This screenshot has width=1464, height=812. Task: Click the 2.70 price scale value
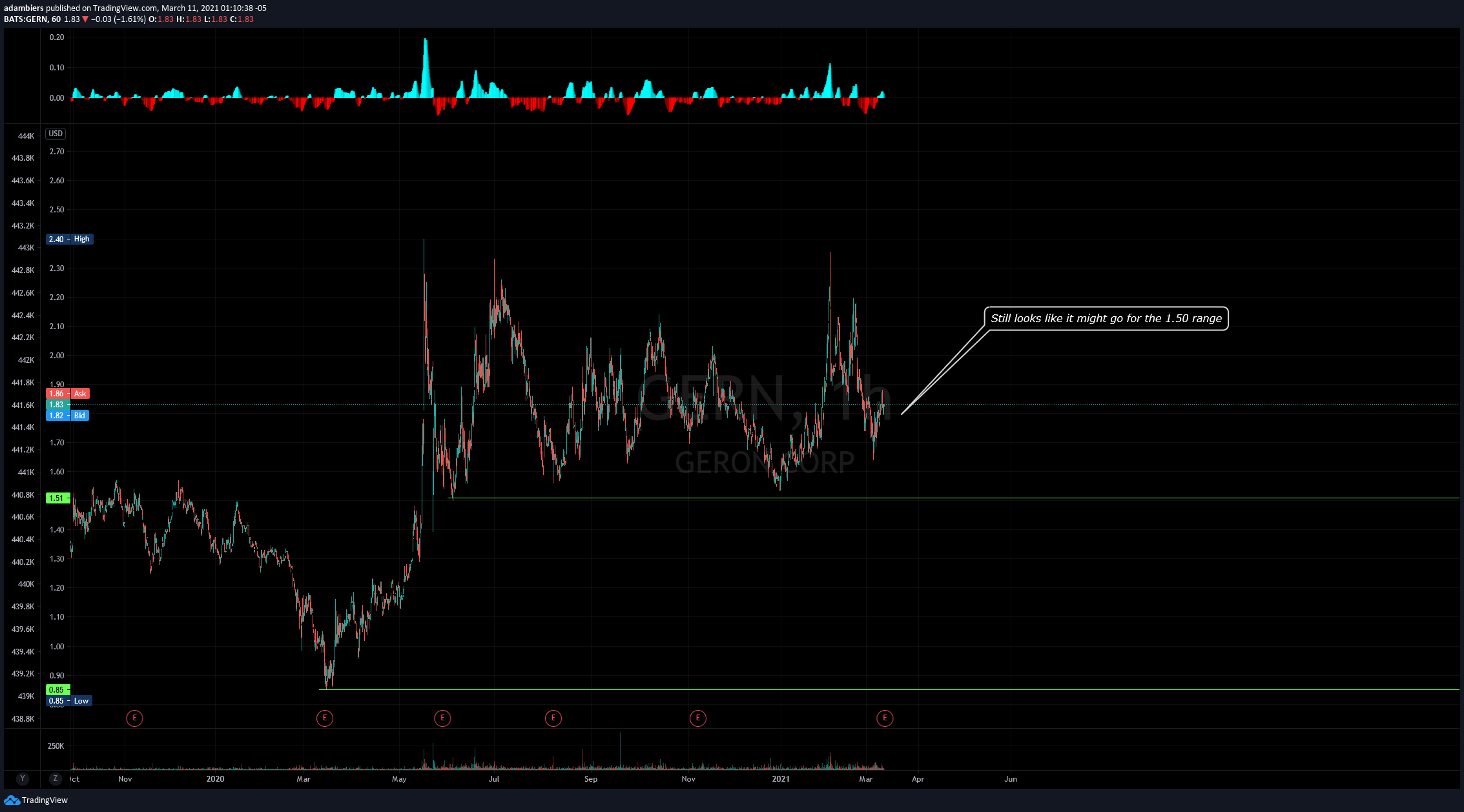coord(57,152)
